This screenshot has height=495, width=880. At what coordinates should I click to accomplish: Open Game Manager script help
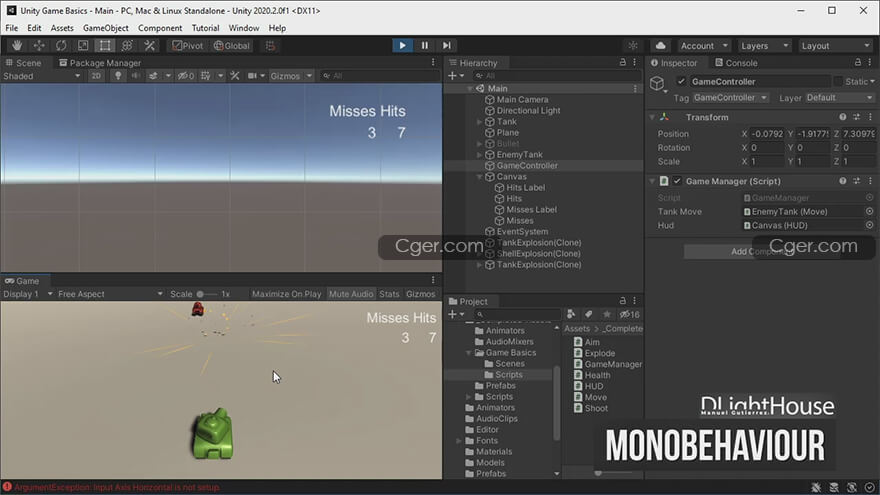pos(842,181)
